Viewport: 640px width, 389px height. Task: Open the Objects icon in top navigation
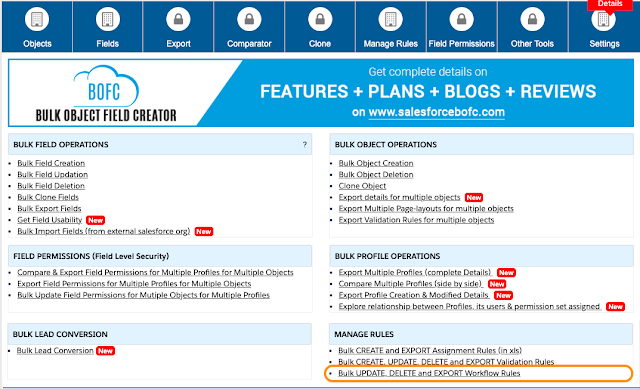[37, 19]
